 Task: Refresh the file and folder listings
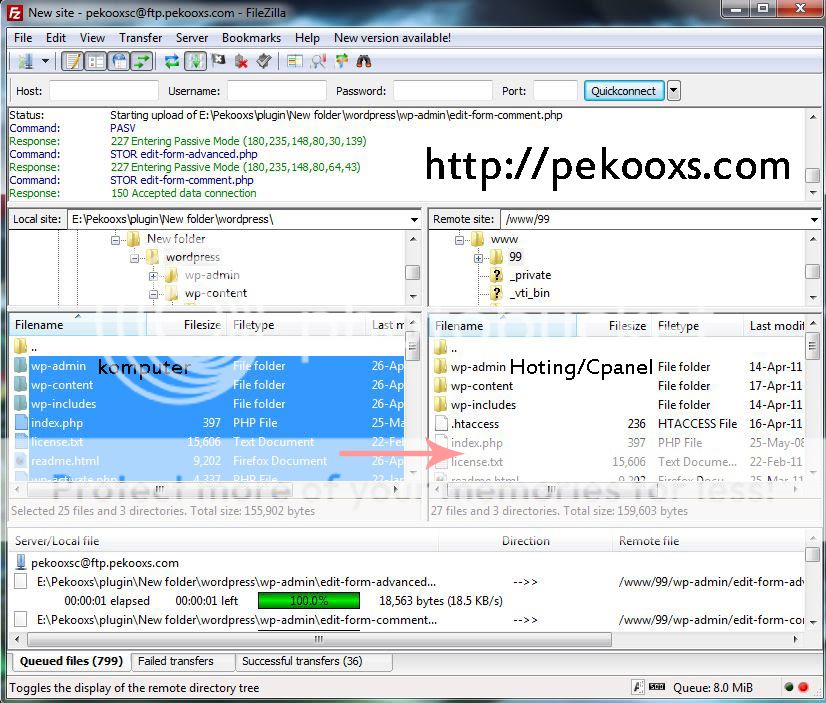point(171,61)
